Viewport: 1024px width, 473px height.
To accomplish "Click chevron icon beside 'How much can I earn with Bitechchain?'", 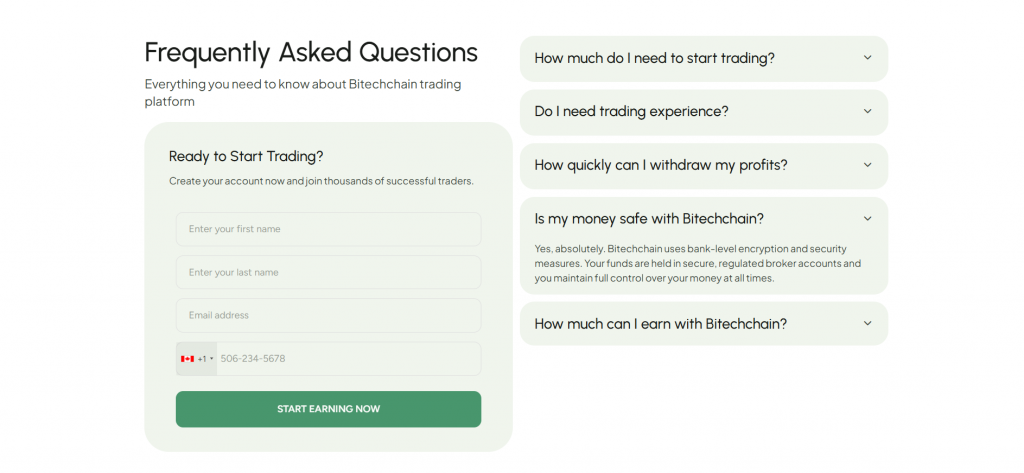I will pyautogui.click(x=867, y=324).
